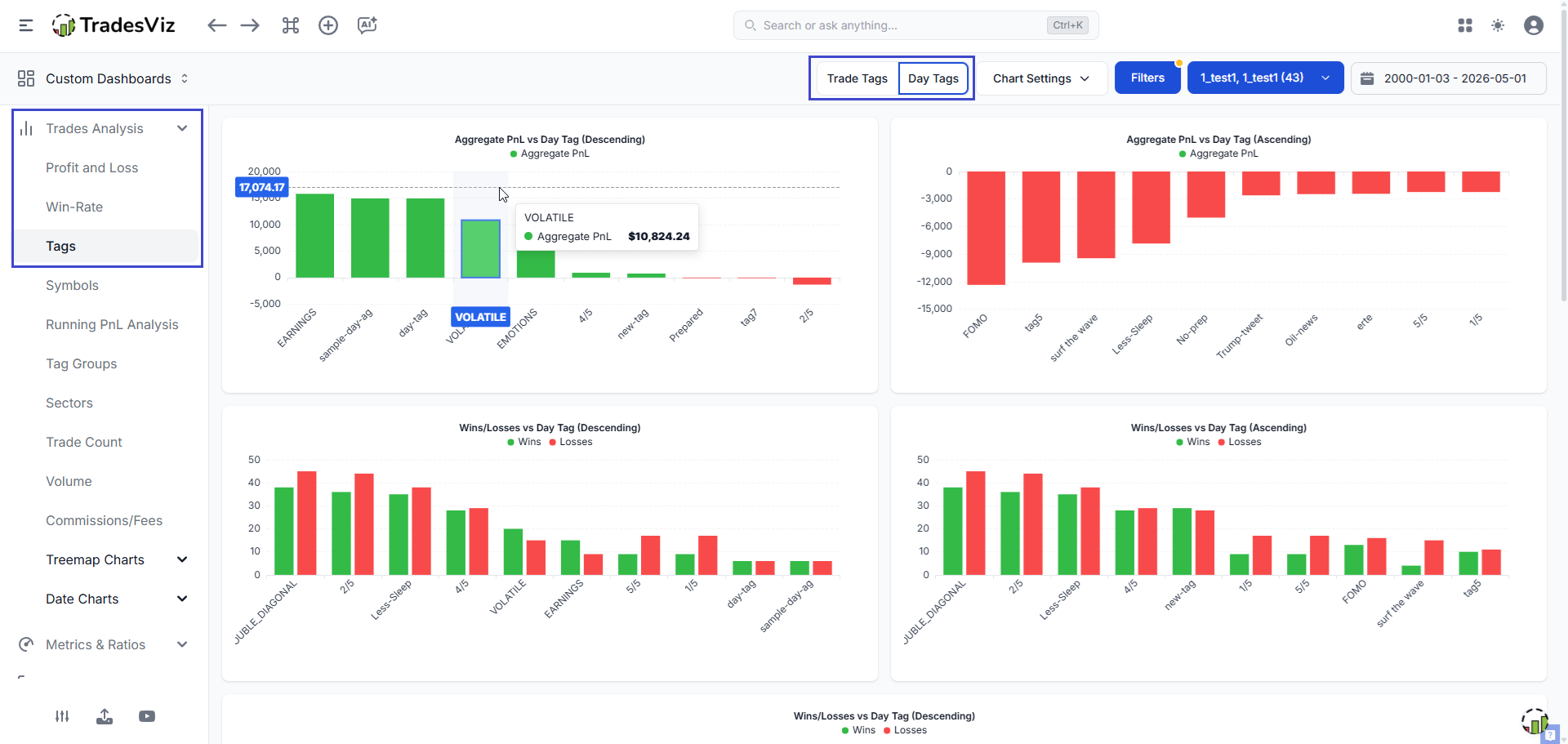
Task: Open Volume in sidebar
Action: click(x=69, y=481)
